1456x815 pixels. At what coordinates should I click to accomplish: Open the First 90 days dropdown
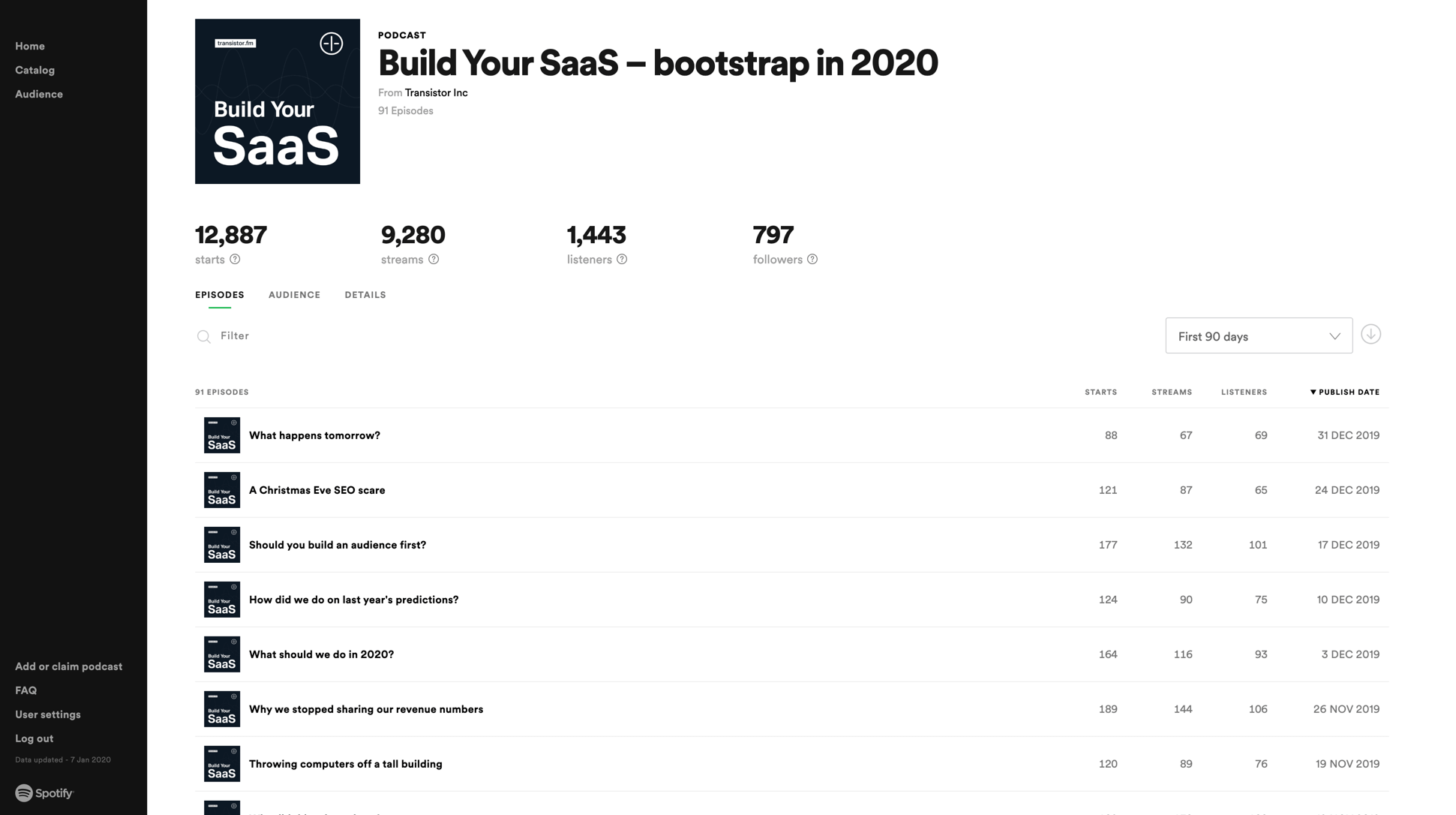(x=1258, y=335)
